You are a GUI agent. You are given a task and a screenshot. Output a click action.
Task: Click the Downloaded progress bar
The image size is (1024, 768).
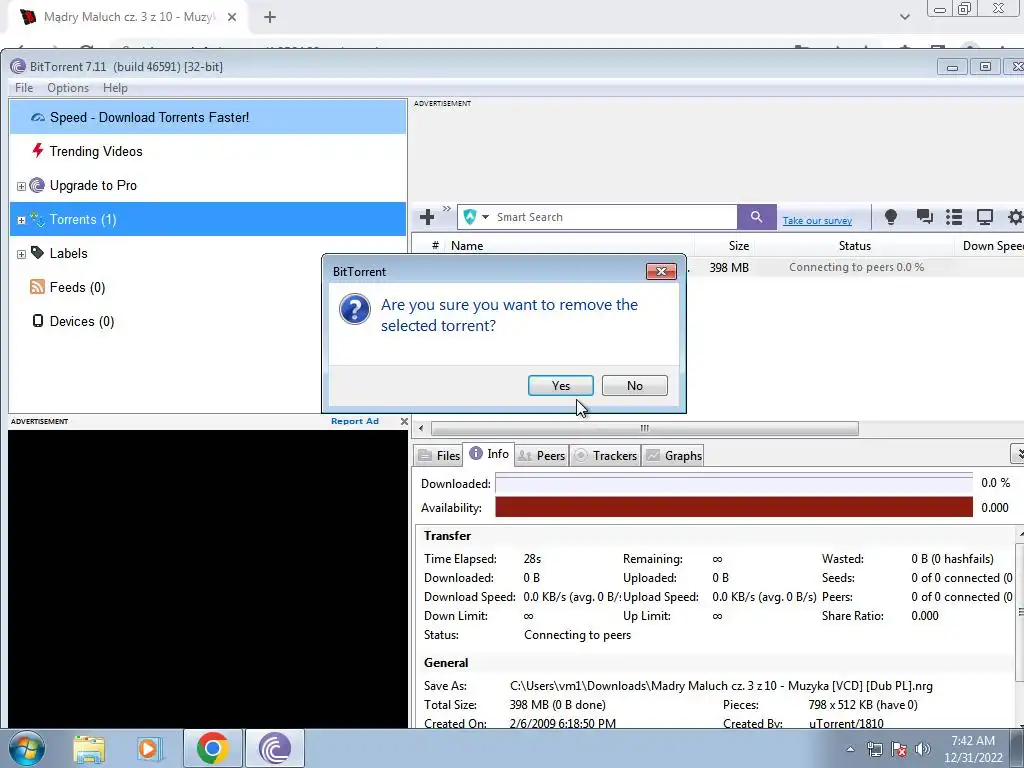pos(733,483)
